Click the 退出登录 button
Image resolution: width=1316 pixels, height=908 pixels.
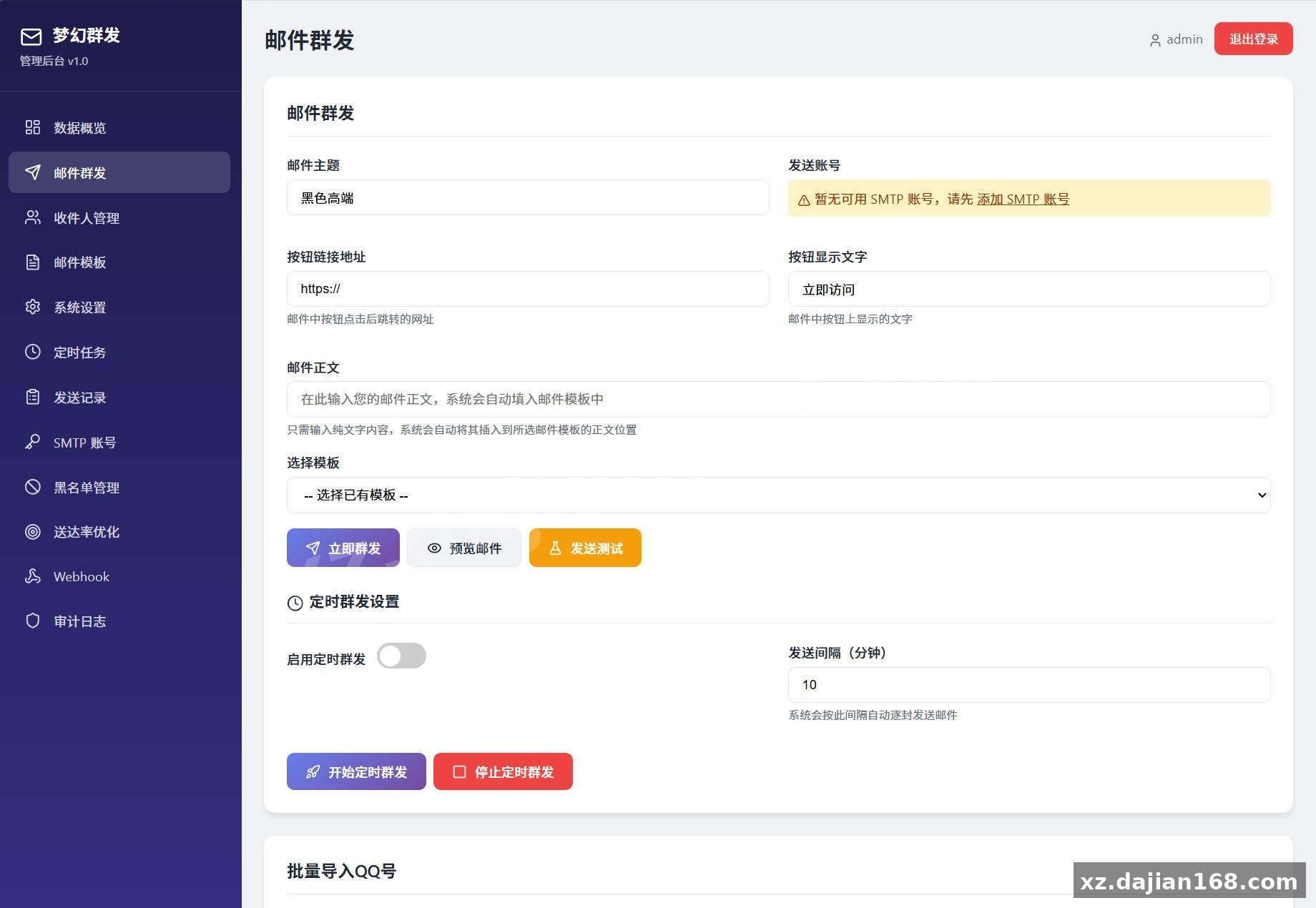click(x=1253, y=39)
